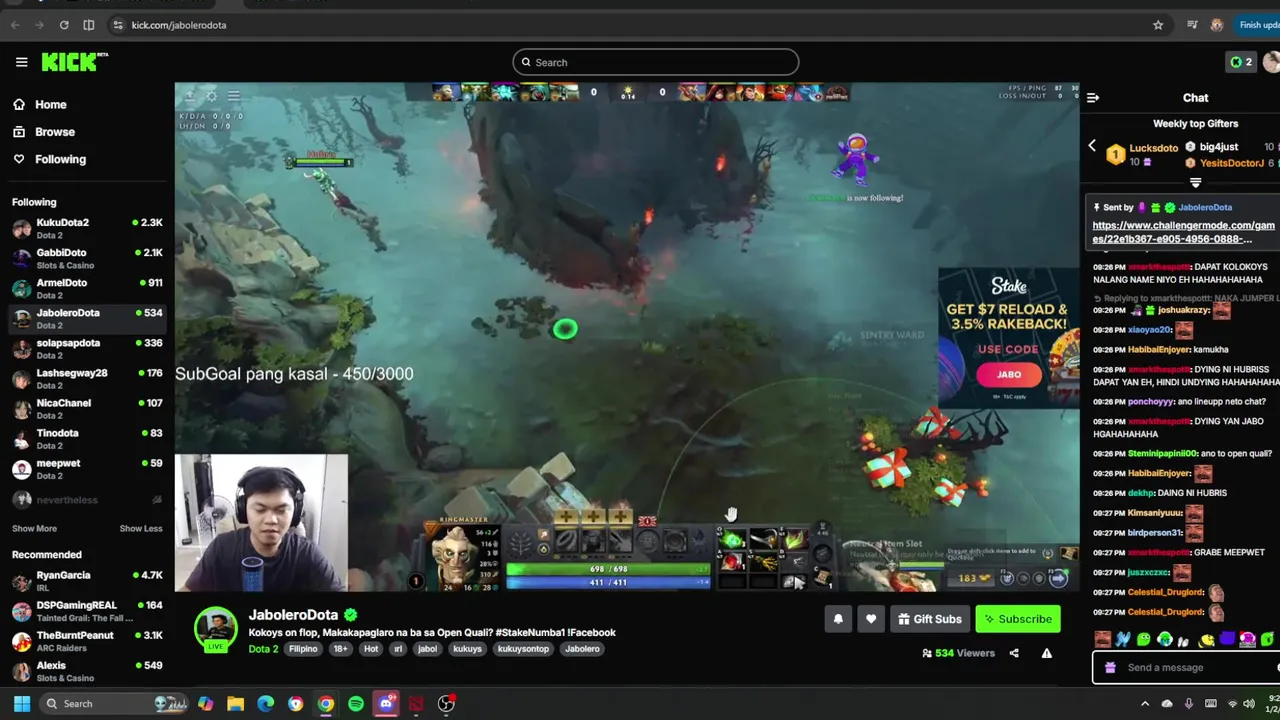Focus the Kick search field
The height and width of the screenshot is (720, 1280).
pos(656,62)
